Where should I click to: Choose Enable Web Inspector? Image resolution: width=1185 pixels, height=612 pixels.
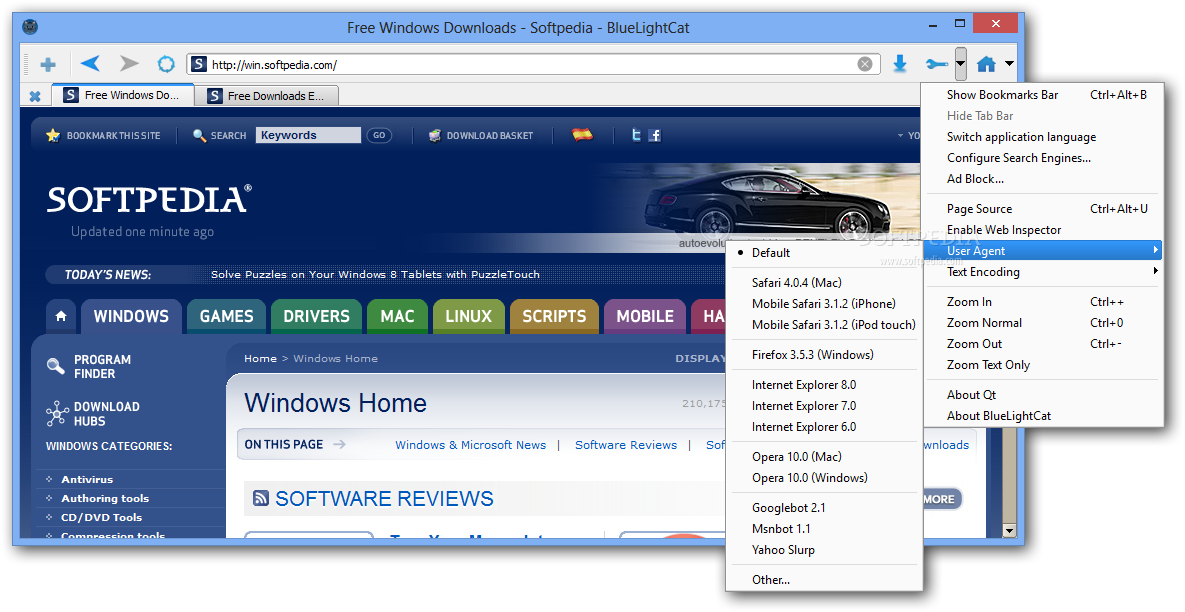click(x=1045, y=230)
